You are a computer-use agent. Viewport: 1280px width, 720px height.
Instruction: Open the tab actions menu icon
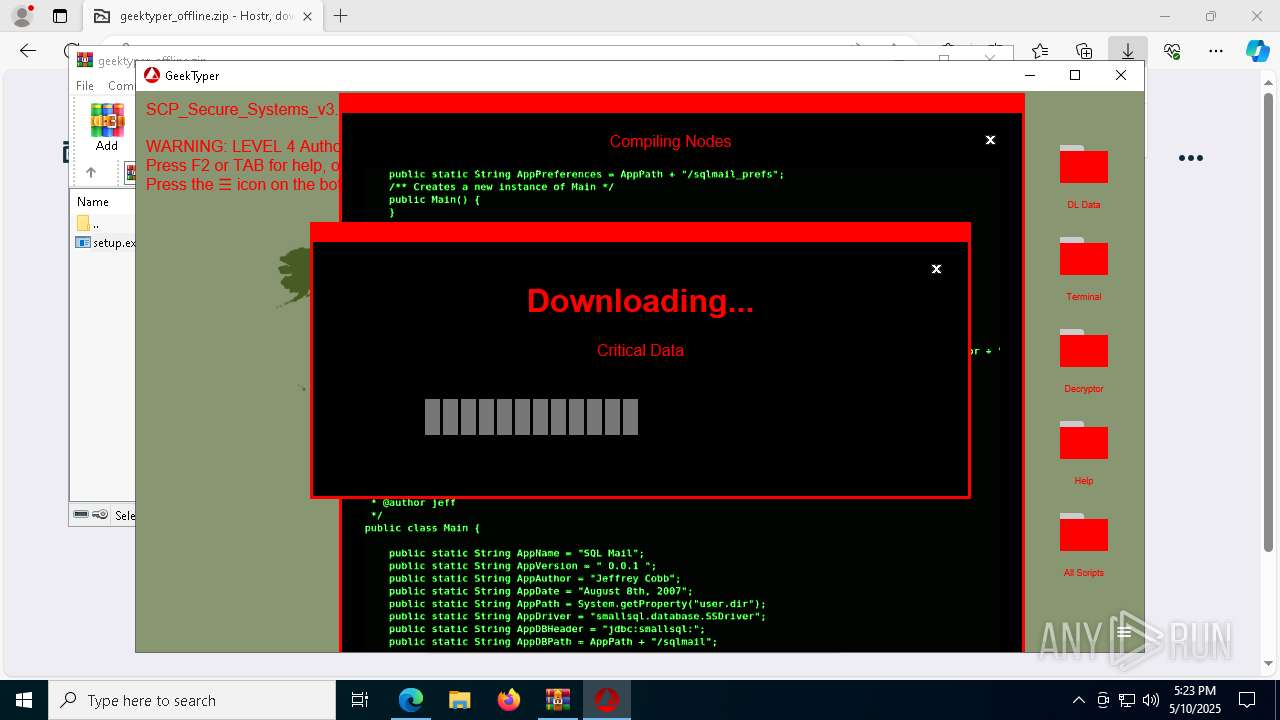[x=60, y=16]
